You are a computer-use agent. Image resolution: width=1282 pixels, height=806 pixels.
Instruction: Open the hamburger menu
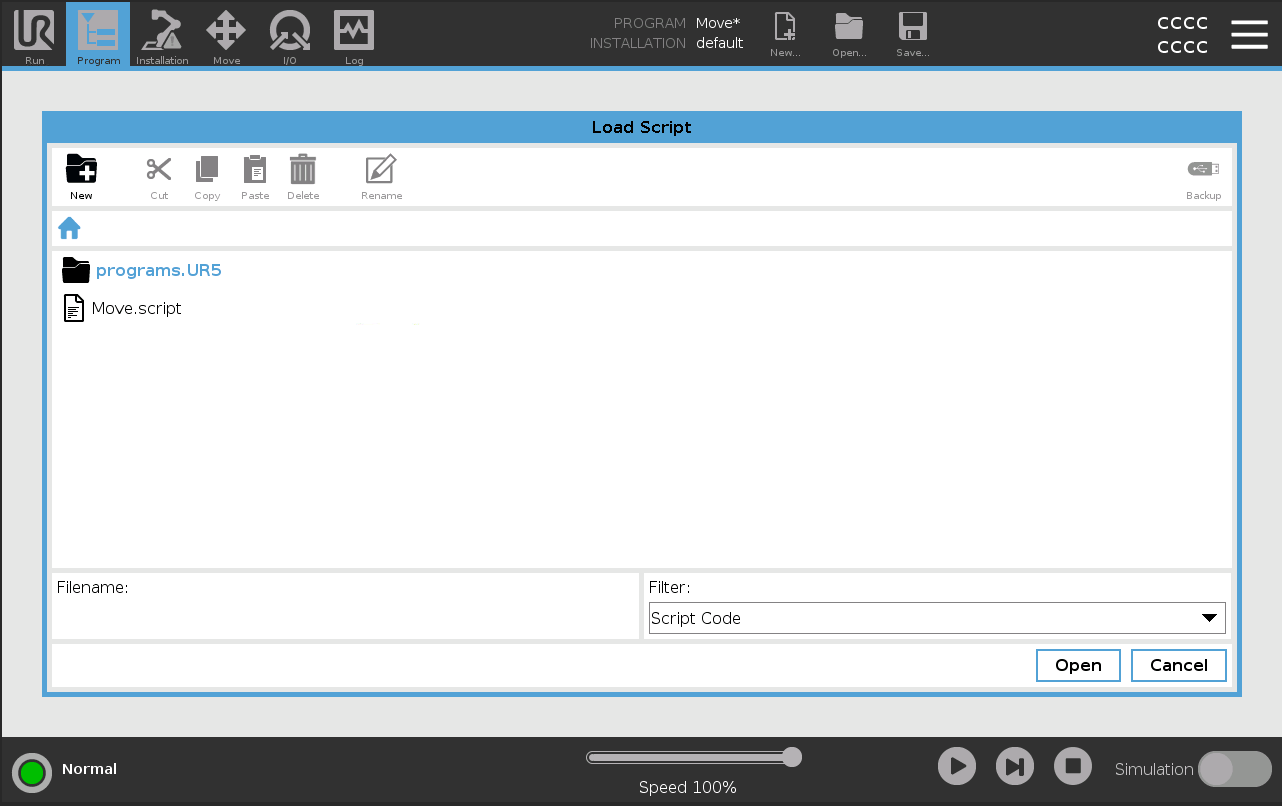point(1249,34)
